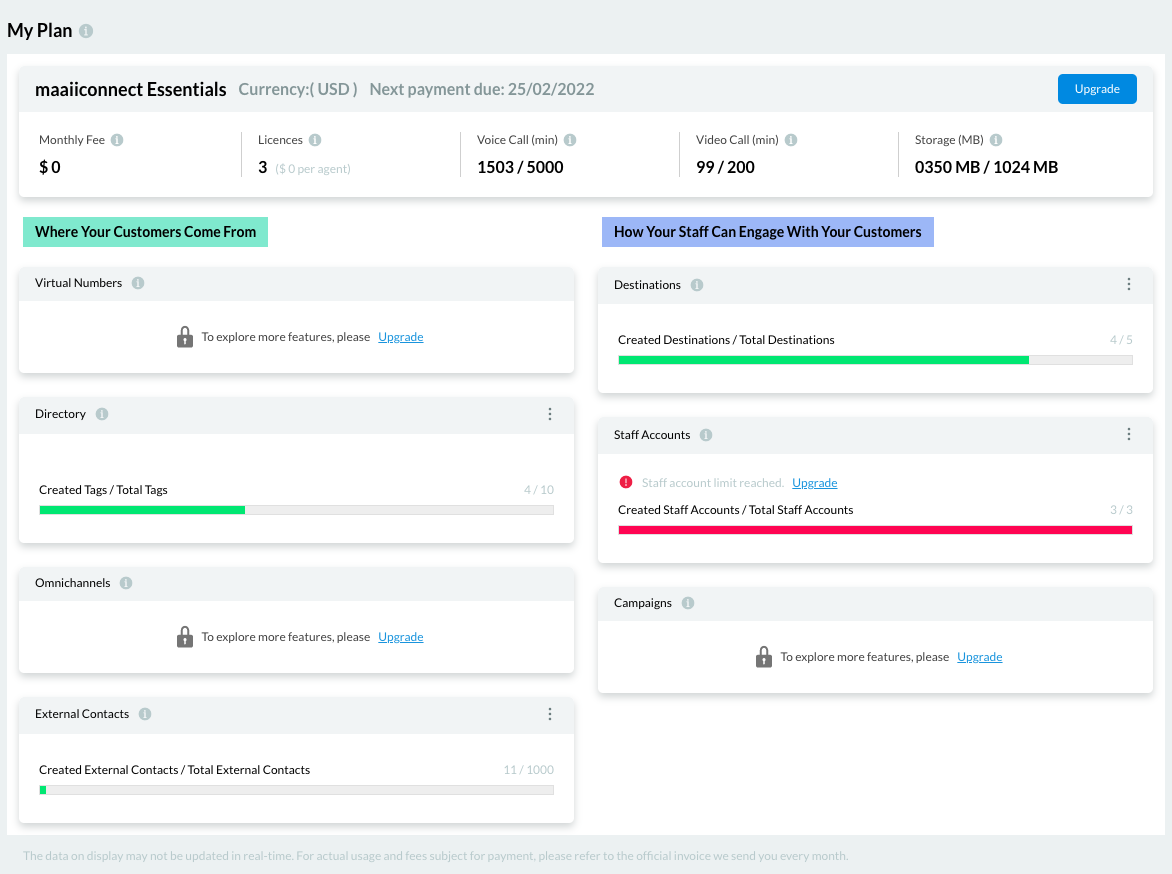Click the lock icon in Virtual Numbers

coord(185,337)
